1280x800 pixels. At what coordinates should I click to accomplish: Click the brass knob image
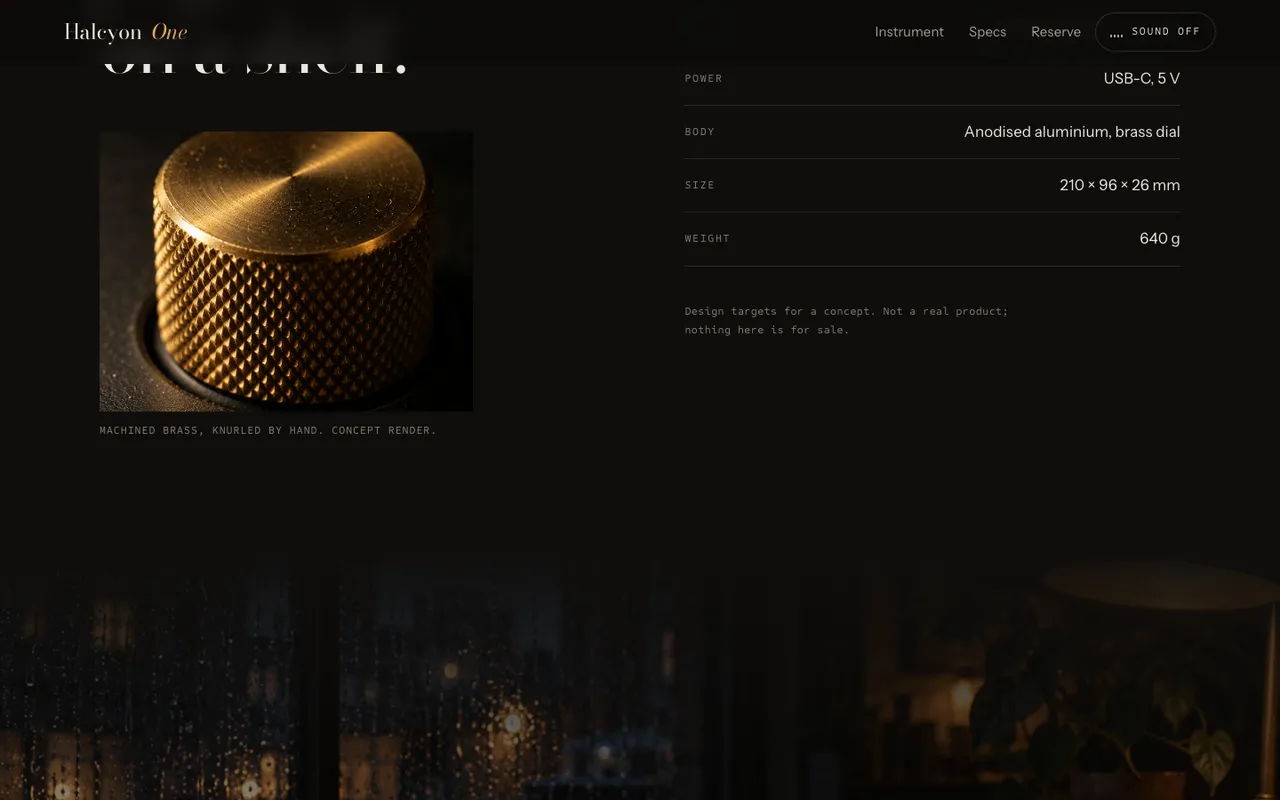pos(286,271)
